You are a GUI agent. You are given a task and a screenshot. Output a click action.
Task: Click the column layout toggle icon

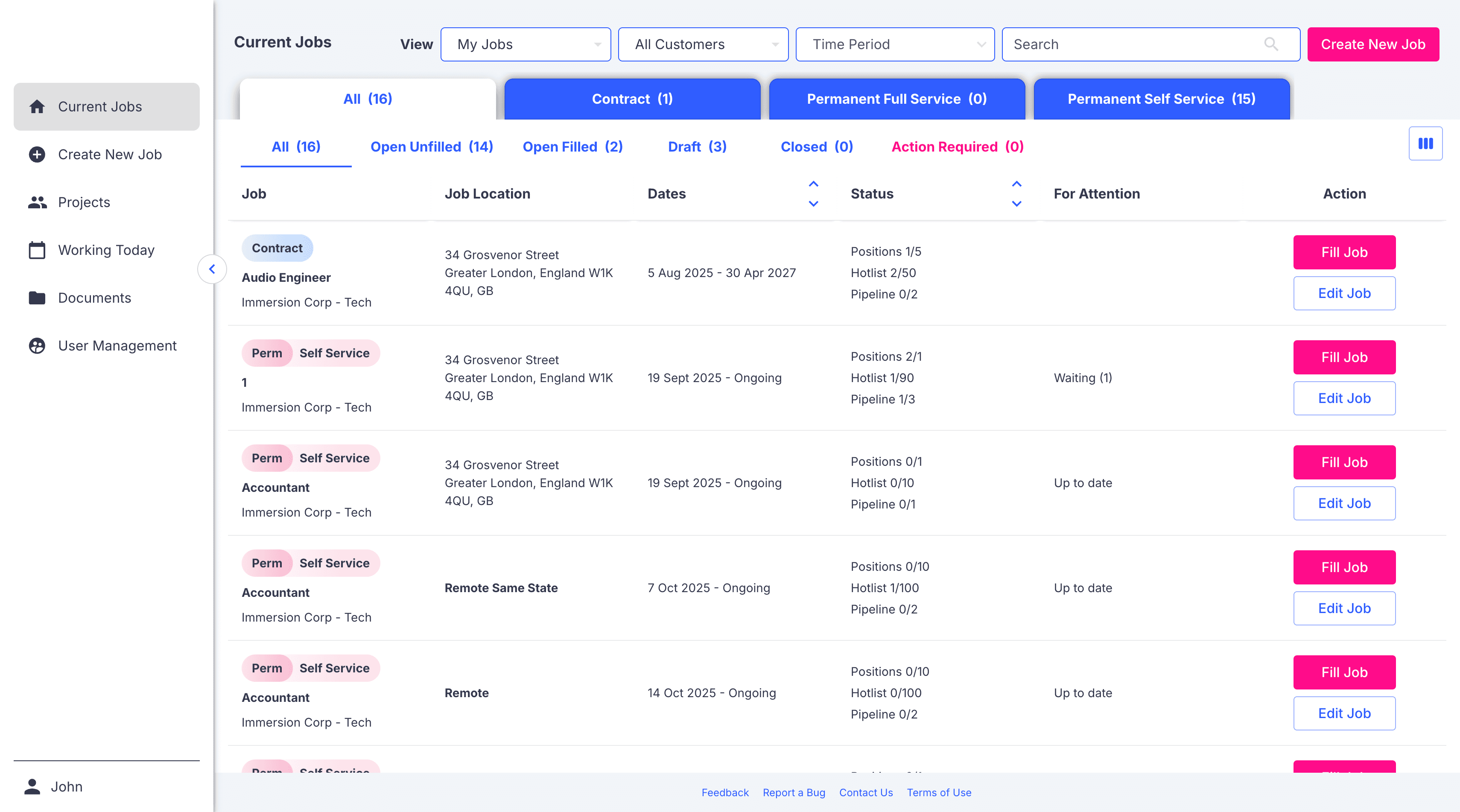click(x=1425, y=144)
